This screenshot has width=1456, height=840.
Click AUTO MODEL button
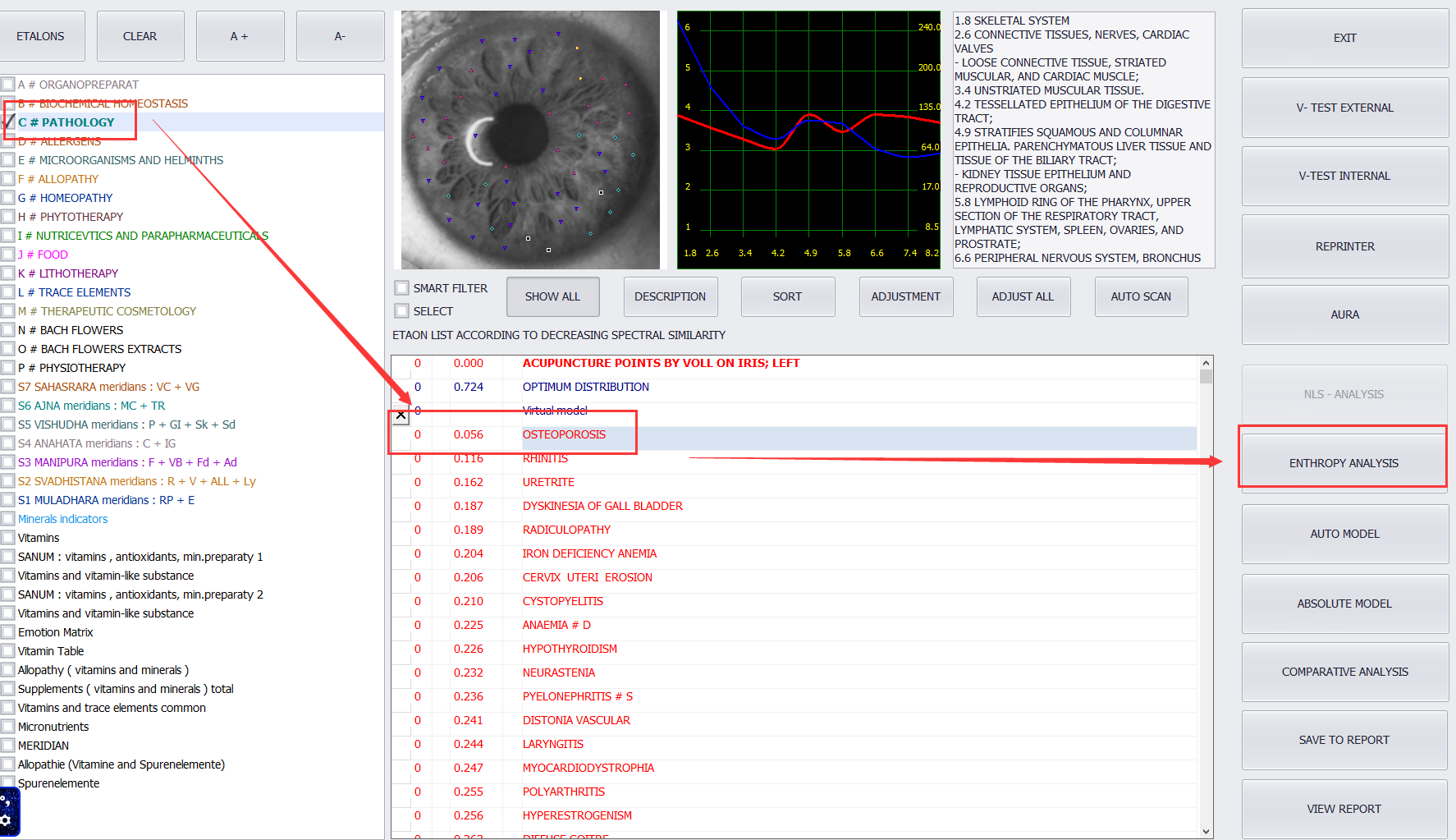tap(1344, 534)
